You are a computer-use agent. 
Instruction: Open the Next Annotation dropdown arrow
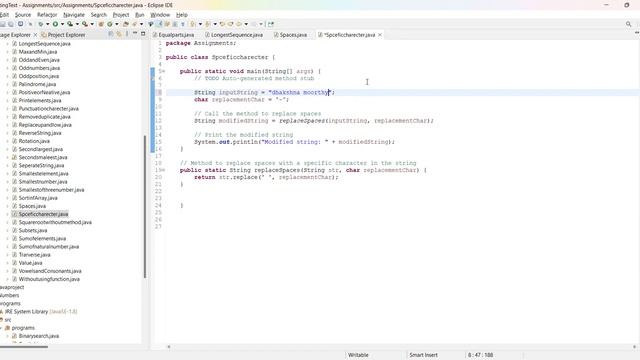[200, 24]
